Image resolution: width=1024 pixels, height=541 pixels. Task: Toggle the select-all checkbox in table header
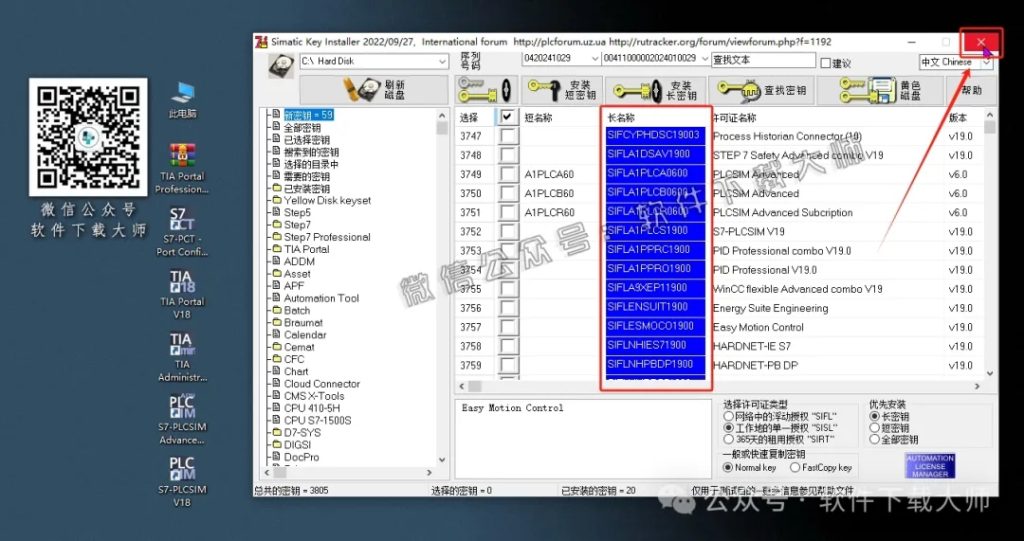click(x=507, y=118)
